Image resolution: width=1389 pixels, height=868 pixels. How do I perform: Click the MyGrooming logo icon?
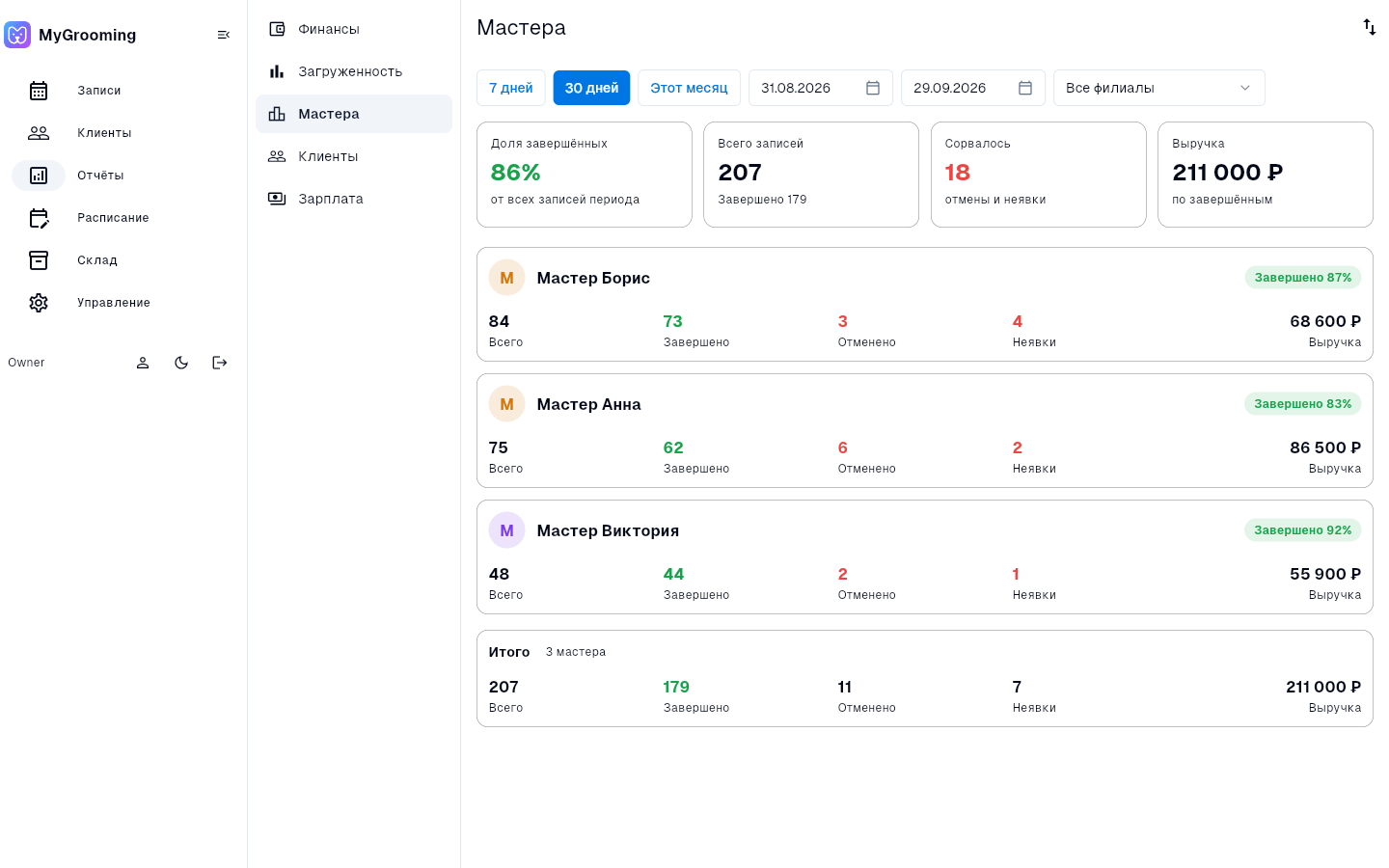point(17,35)
